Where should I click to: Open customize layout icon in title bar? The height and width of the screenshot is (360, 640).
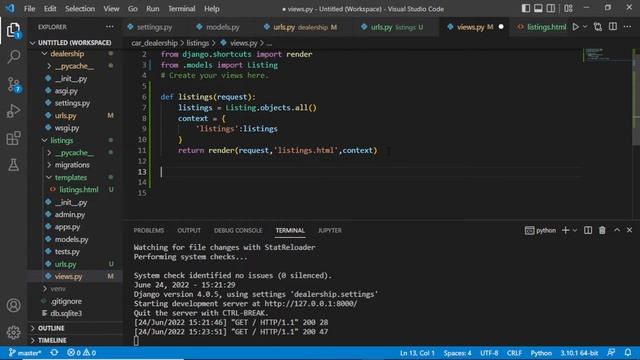pyautogui.click(x=568, y=8)
